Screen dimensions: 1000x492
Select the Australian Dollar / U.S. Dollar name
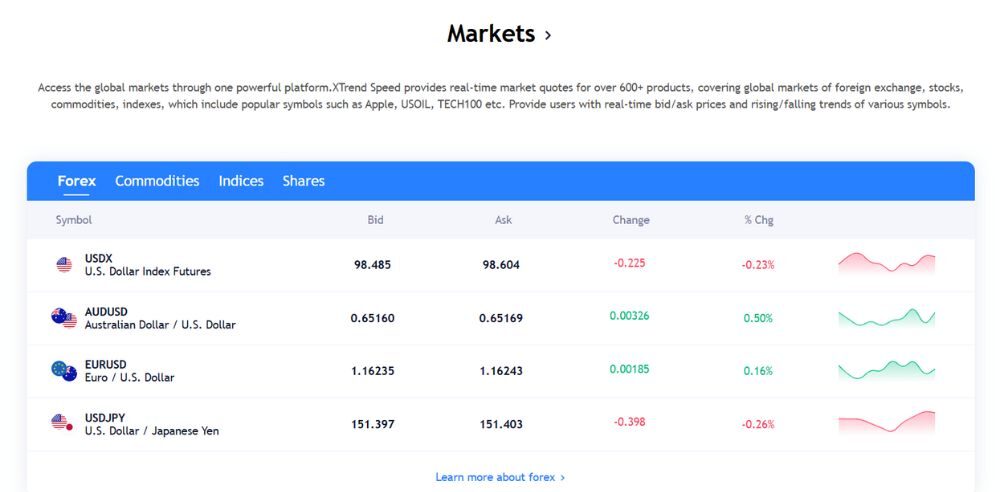point(160,325)
